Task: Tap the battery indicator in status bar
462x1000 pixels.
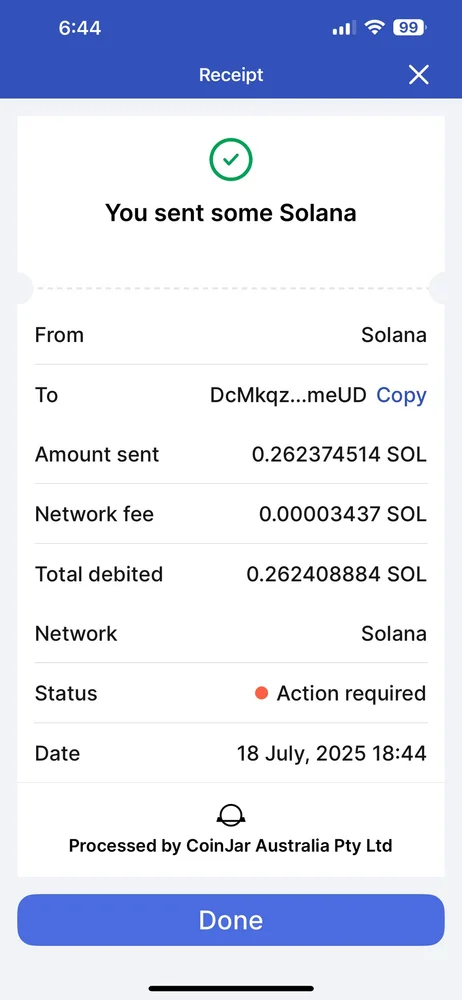Action: pos(410,27)
